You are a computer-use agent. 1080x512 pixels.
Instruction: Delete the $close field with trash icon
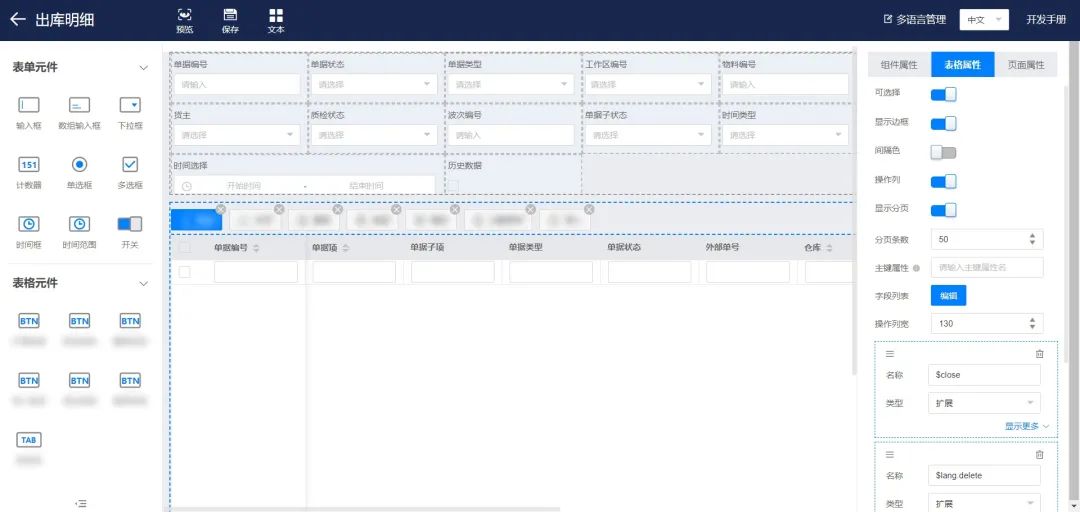click(1039, 354)
